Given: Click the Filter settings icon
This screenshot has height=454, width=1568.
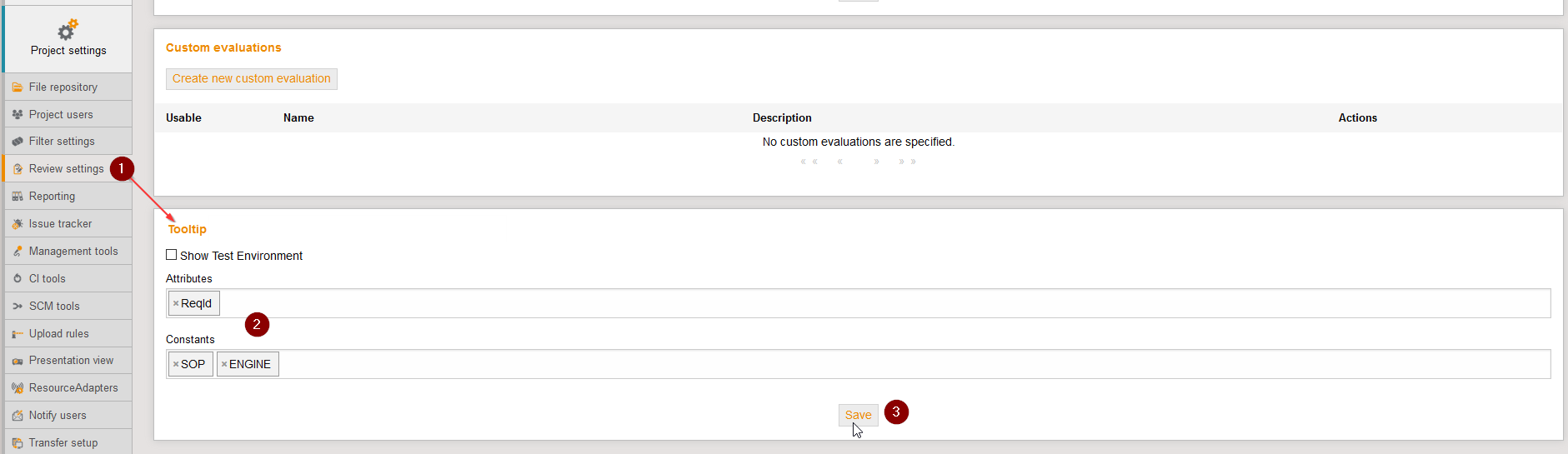Looking at the screenshot, I should pyautogui.click(x=18, y=142).
